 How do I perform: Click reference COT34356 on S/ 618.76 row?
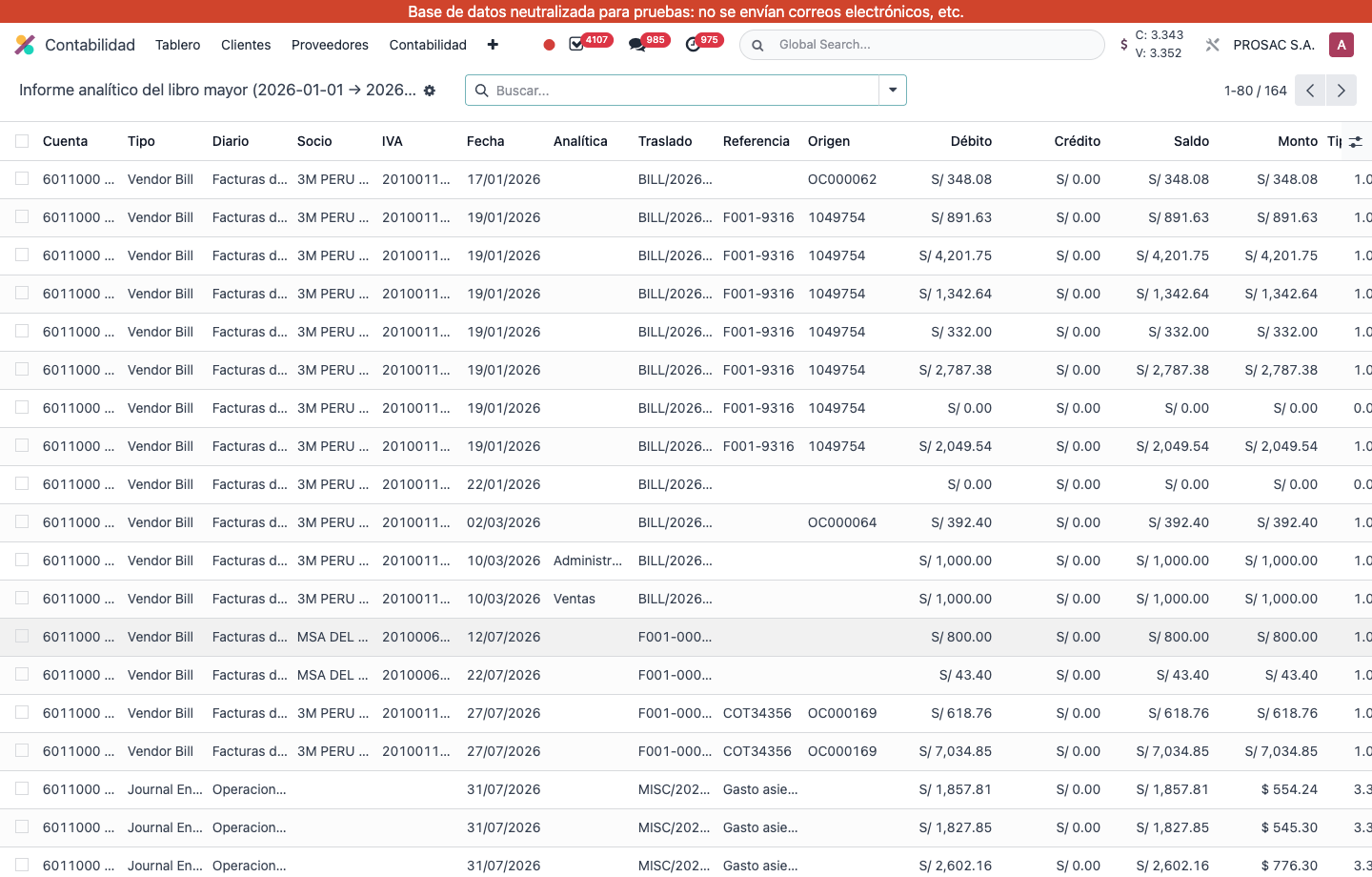pos(757,713)
